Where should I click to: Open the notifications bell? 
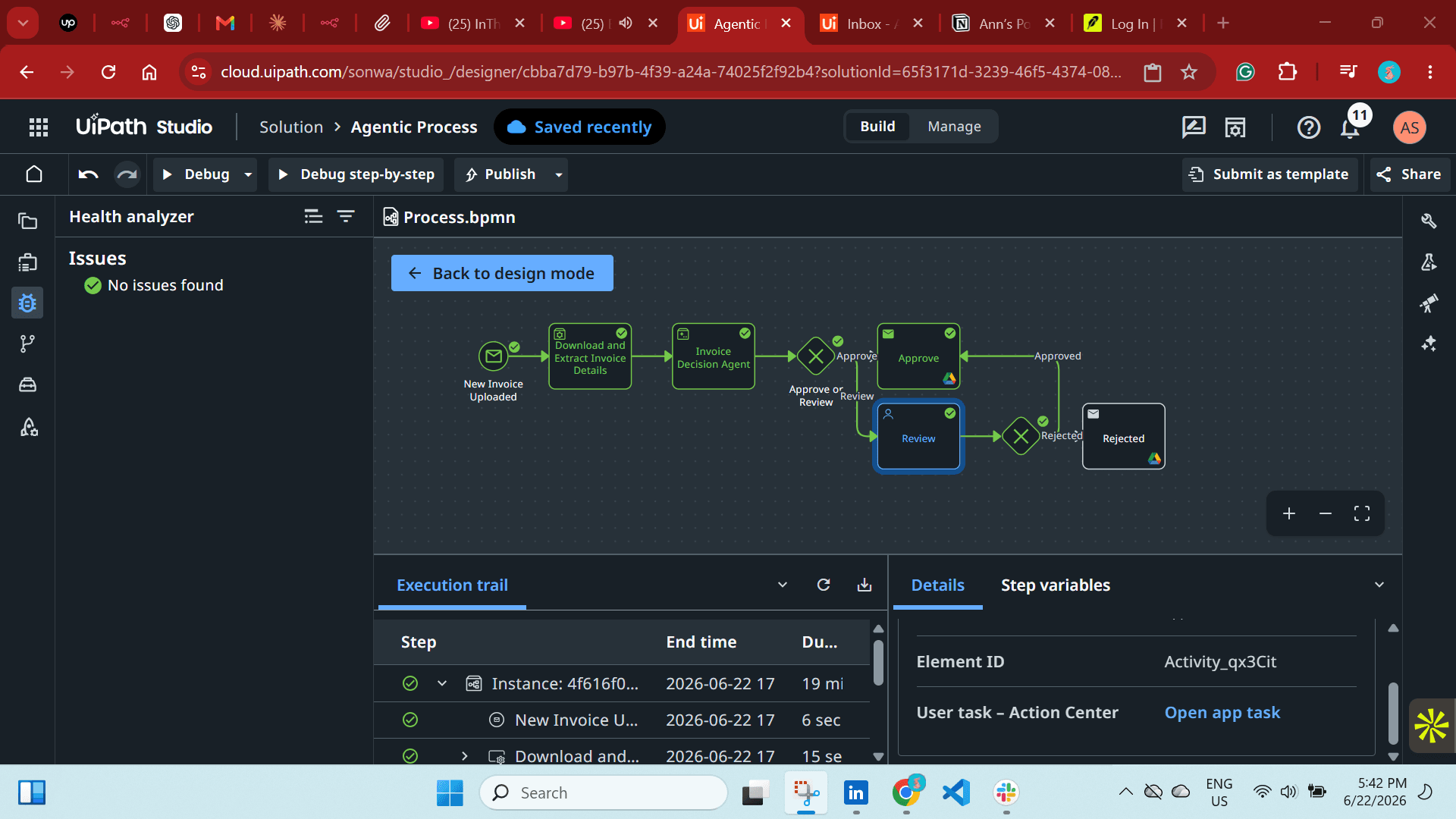[1351, 127]
